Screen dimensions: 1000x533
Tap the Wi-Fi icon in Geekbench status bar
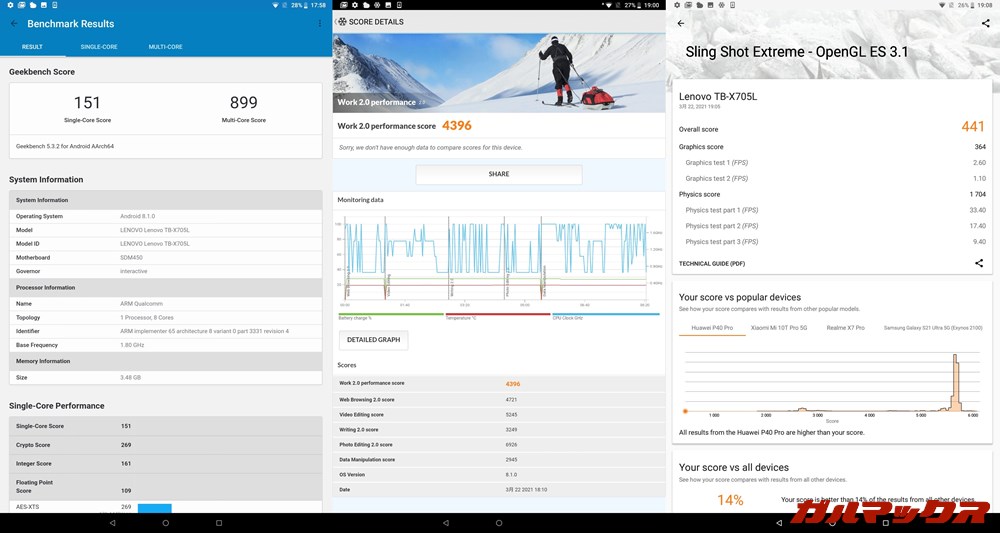(x=275, y=5)
